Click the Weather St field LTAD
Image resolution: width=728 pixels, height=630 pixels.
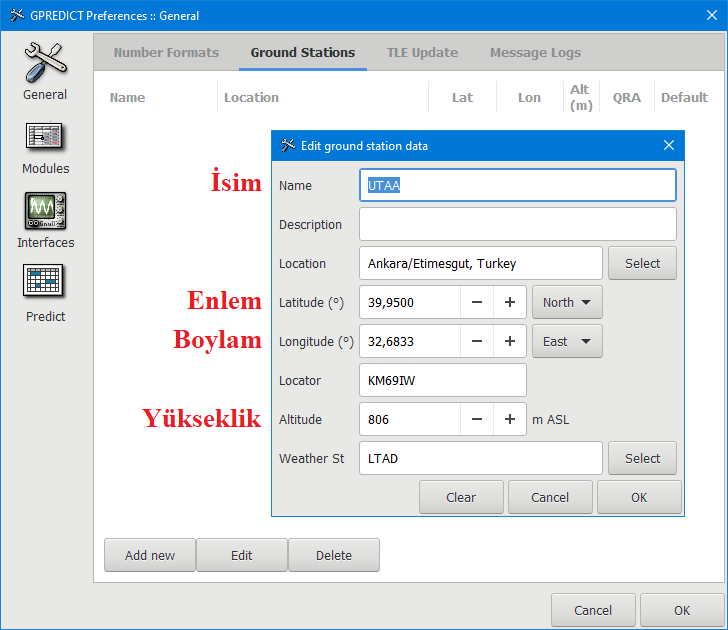click(481, 458)
